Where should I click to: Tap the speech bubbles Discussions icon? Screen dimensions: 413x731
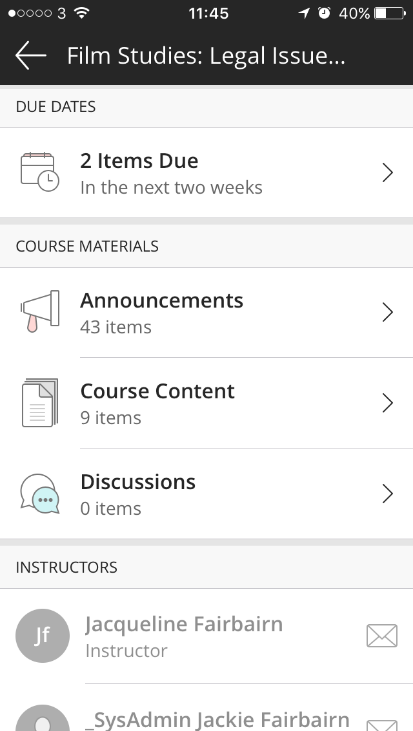40,494
